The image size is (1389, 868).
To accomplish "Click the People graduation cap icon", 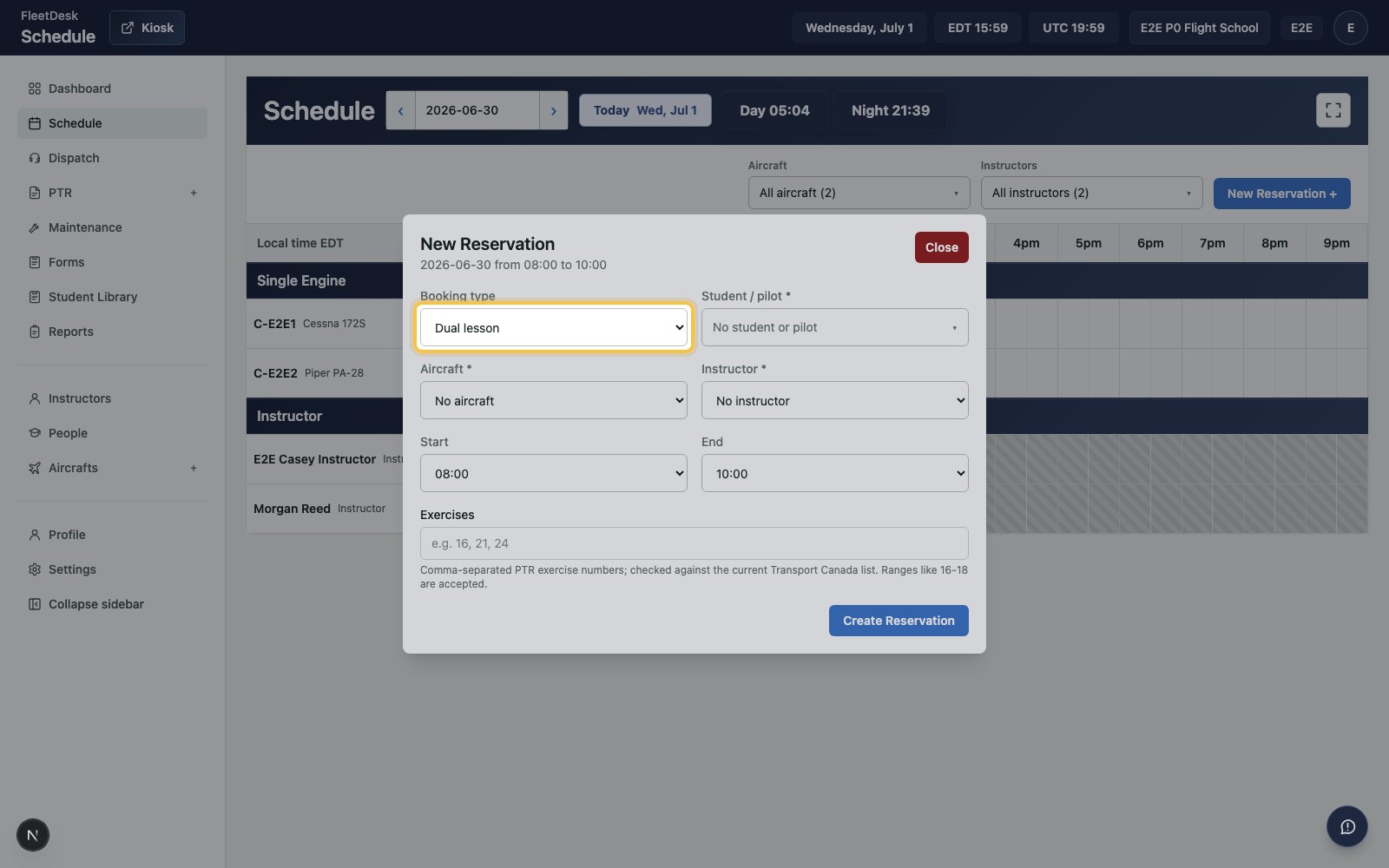I will 35,433.
